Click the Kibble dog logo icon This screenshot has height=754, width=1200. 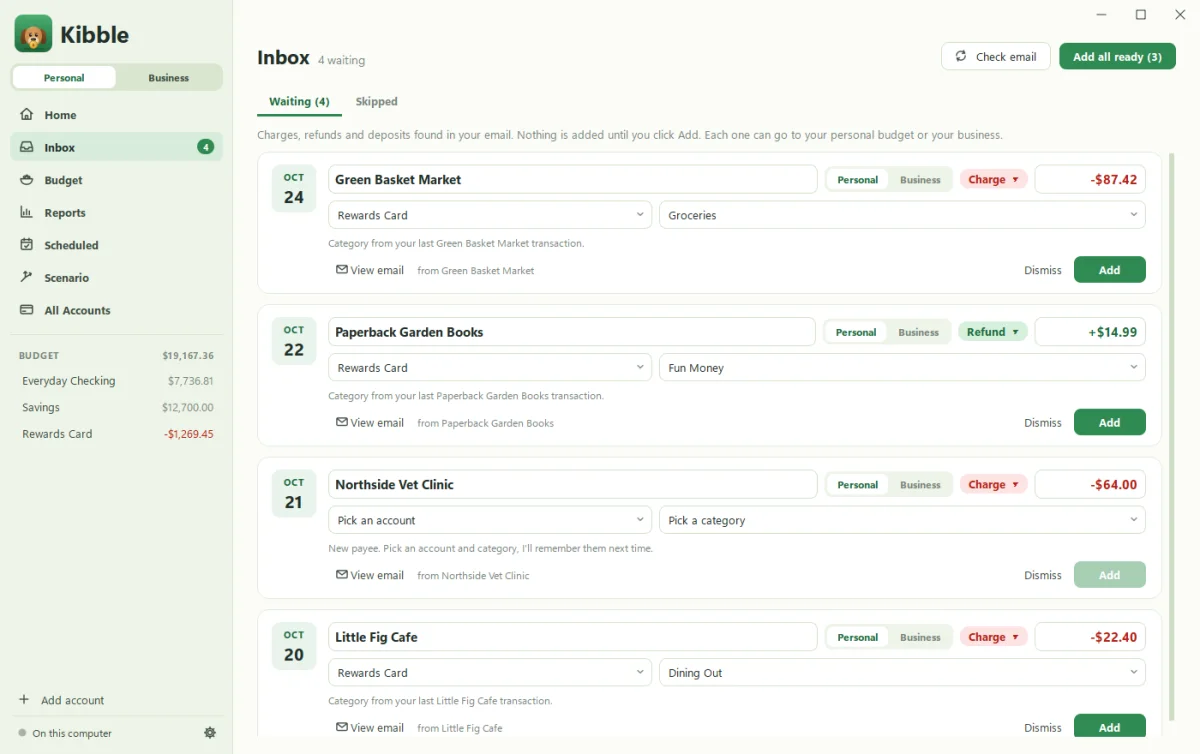(33, 34)
